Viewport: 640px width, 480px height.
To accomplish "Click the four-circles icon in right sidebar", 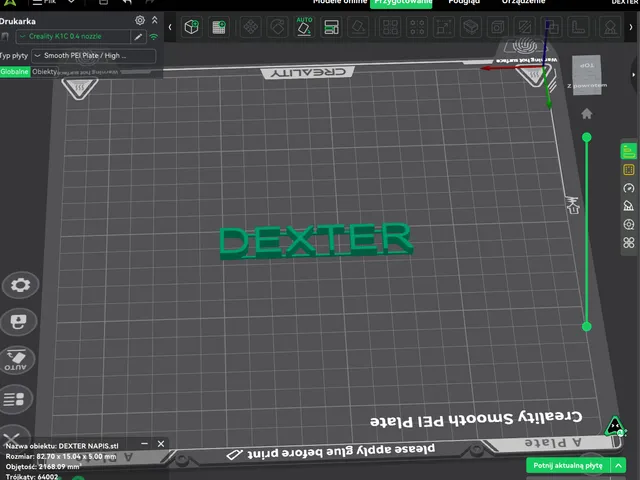I will [629, 243].
